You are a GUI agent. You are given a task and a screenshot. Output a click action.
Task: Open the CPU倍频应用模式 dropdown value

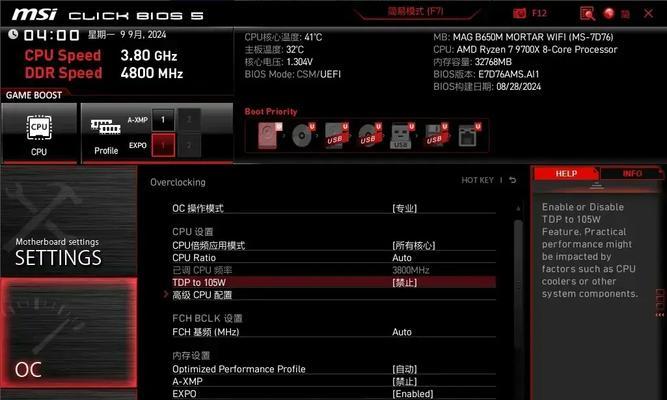point(413,246)
